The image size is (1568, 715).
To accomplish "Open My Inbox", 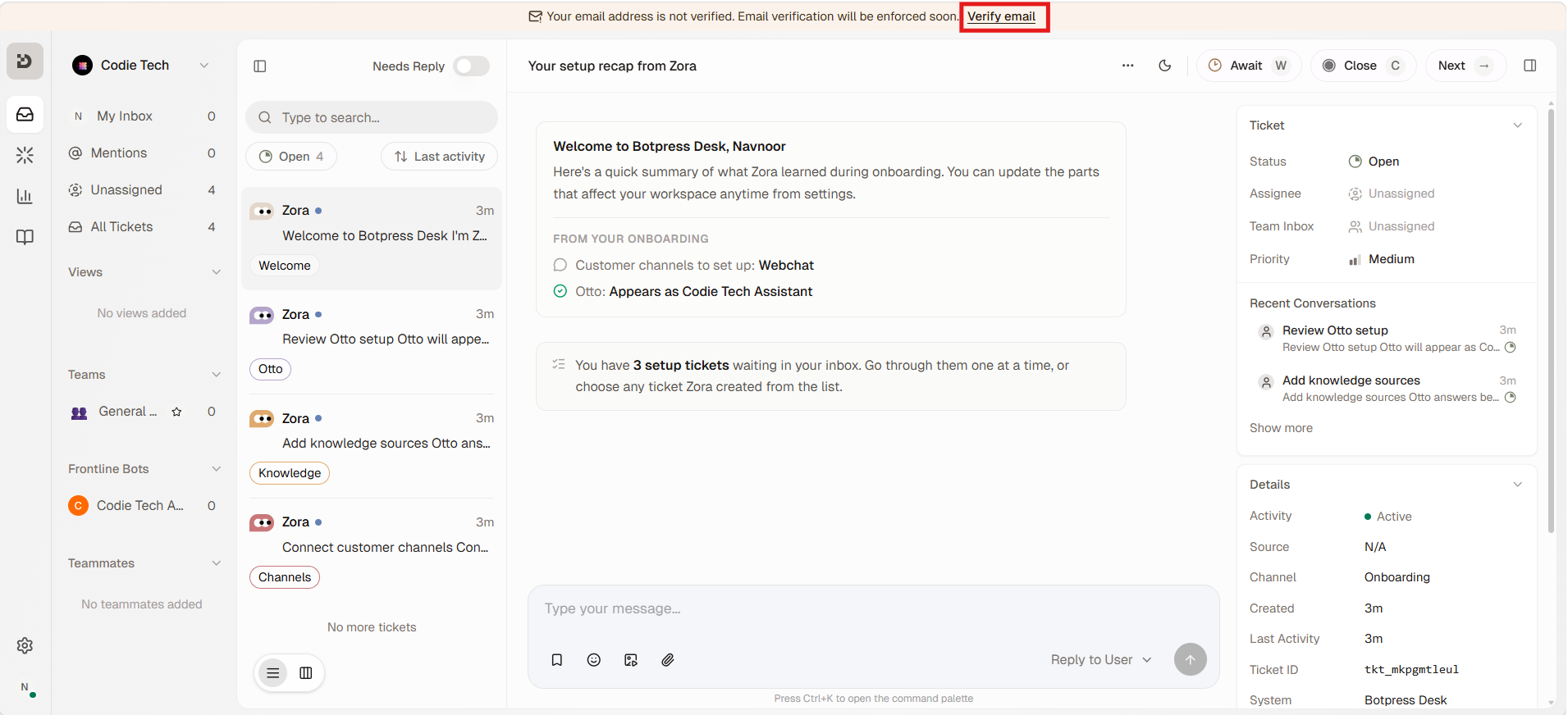I will tap(143, 116).
